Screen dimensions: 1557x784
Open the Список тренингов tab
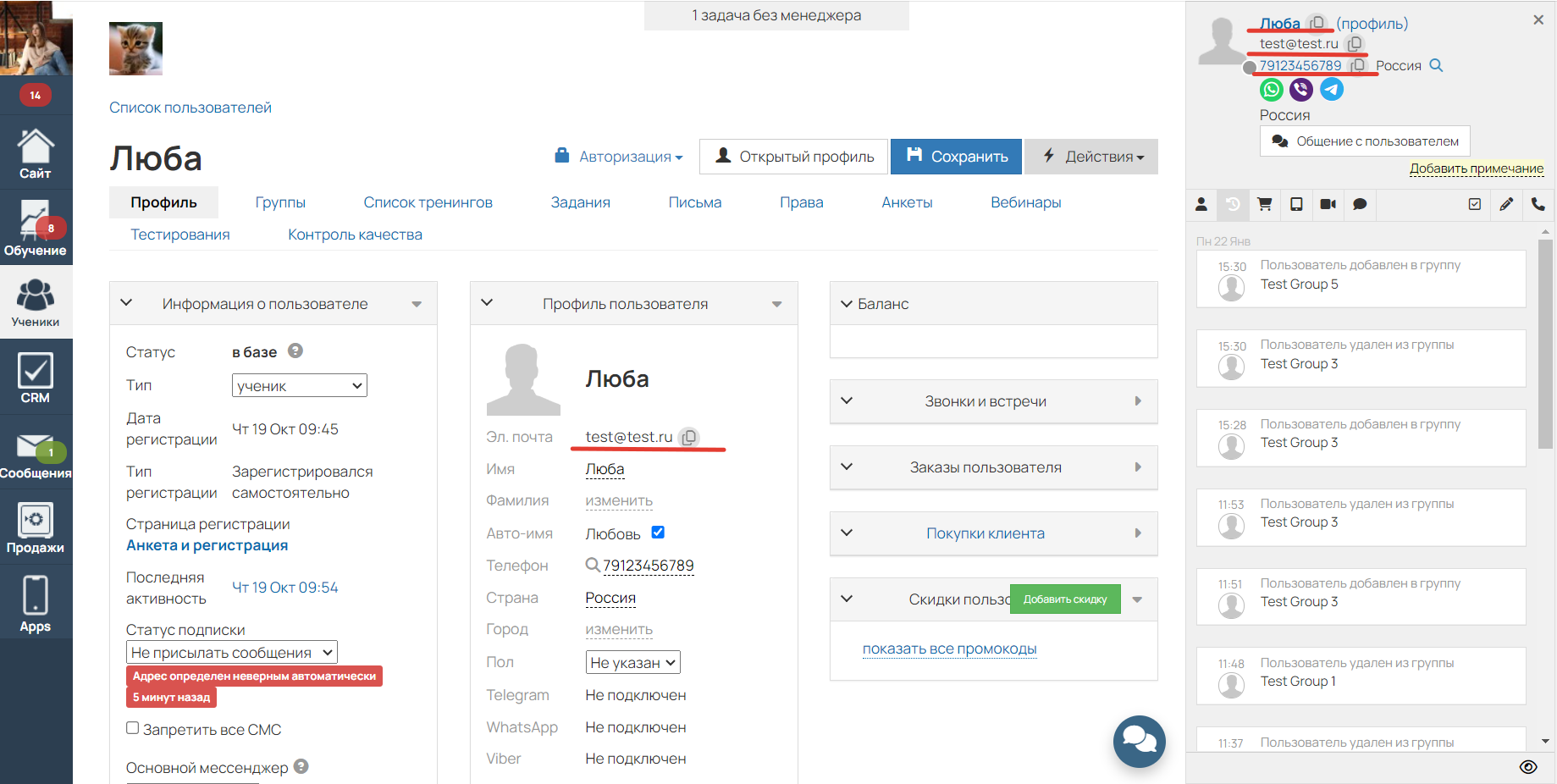[x=428, y=202]
